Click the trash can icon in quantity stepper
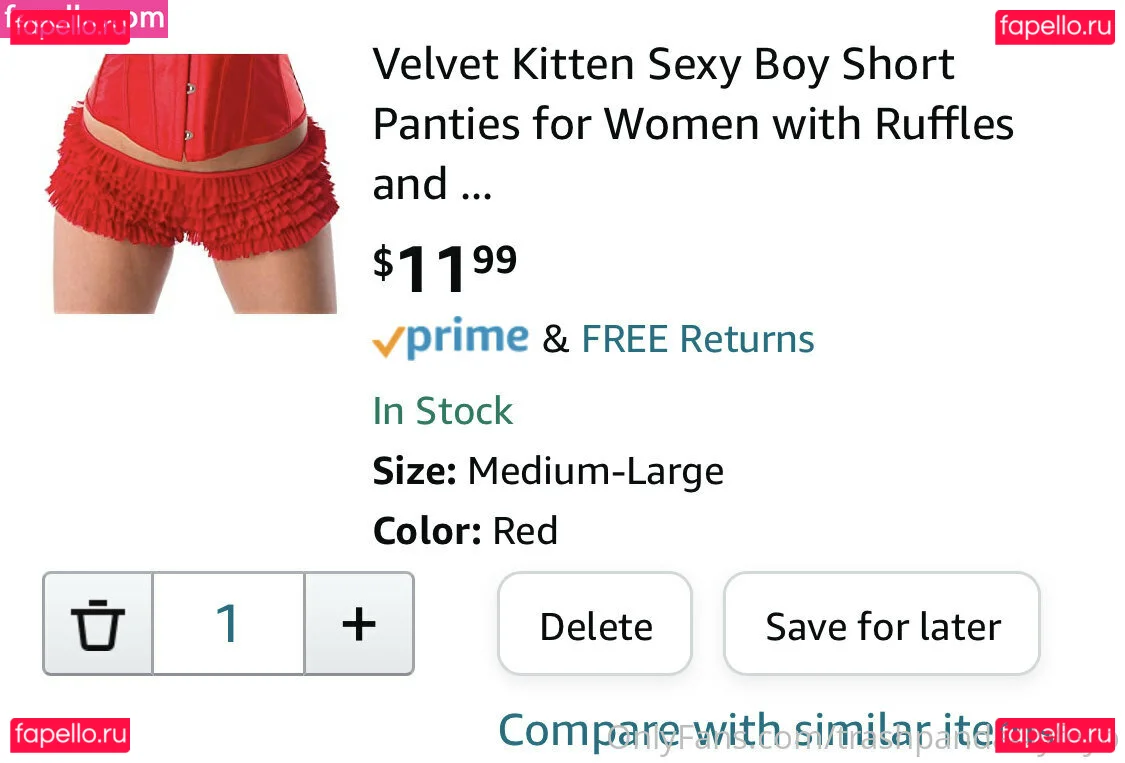 click(97, 624)
